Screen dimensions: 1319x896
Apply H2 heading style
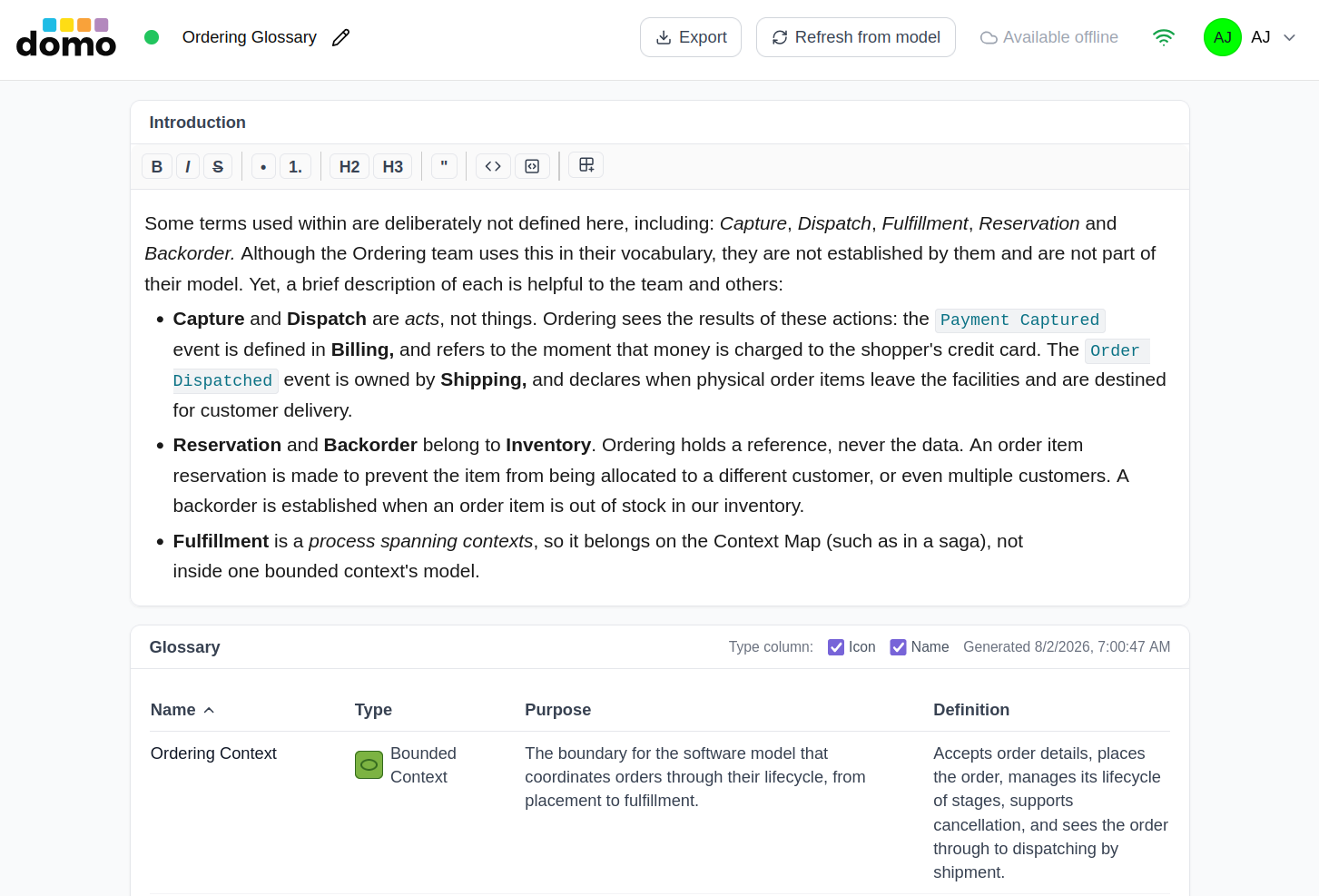(x=349, y=166)
